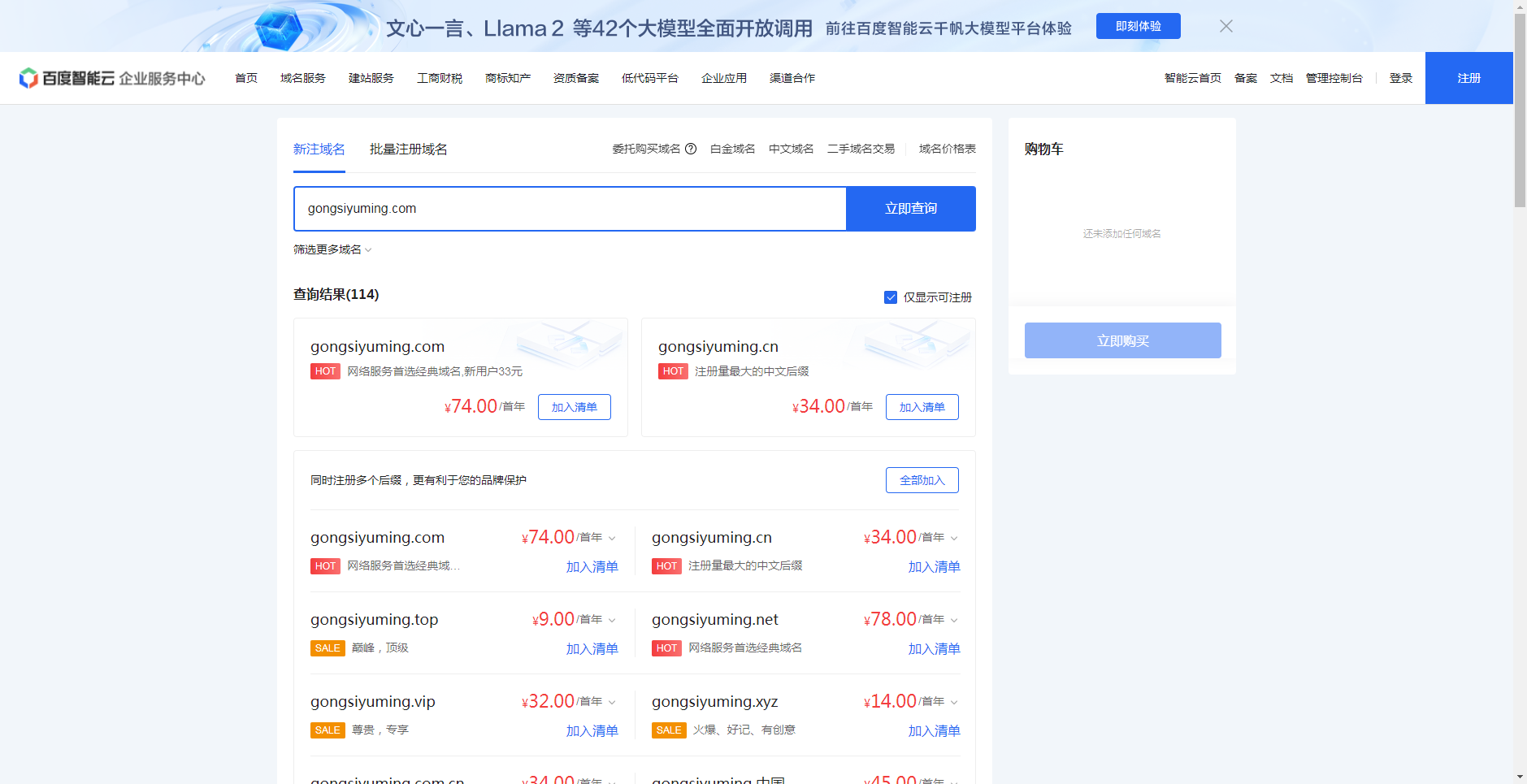Click 立即购买 in the shopping cart
The image size is (1527, 784).
[x=1122, y=340]
